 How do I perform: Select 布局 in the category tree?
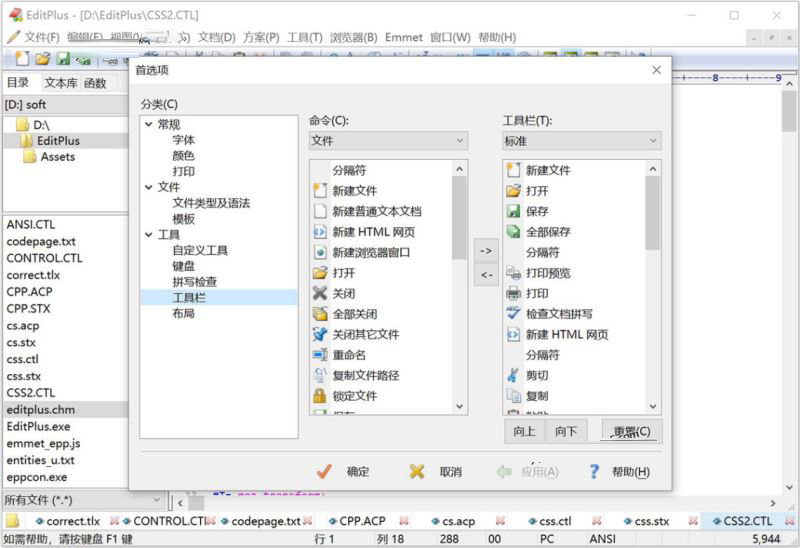(x=184, y=313)
